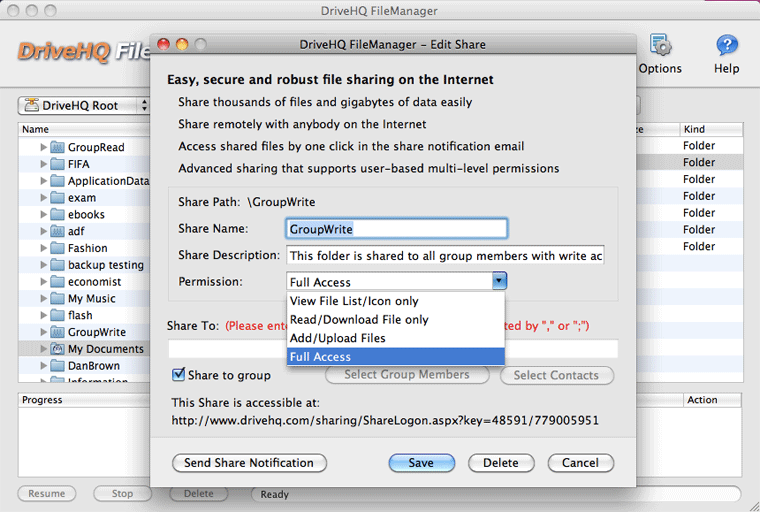760x512 pixels.
Task: Click the Action column header
Action: [x=712, y=400]
